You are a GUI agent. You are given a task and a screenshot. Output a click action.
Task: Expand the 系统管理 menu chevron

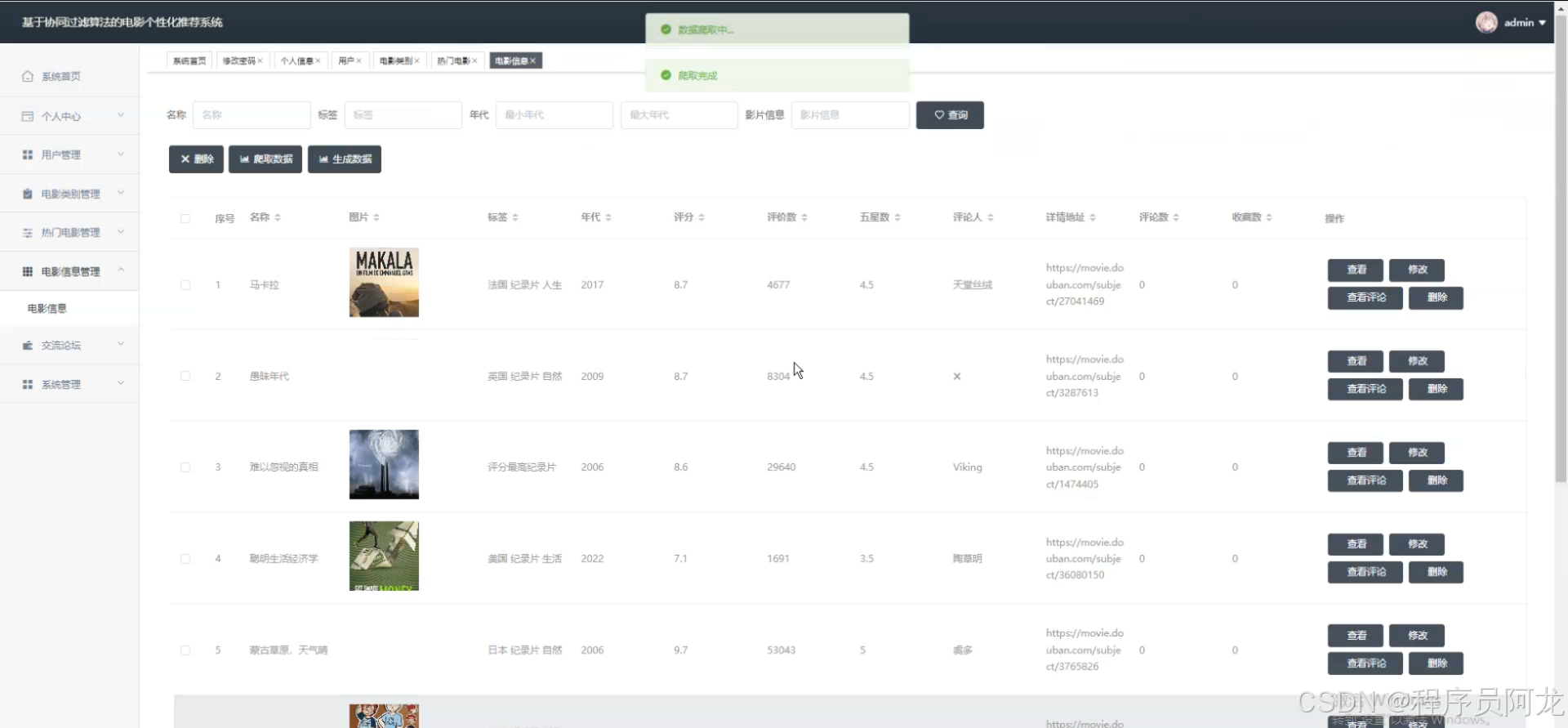coord(121,382)
